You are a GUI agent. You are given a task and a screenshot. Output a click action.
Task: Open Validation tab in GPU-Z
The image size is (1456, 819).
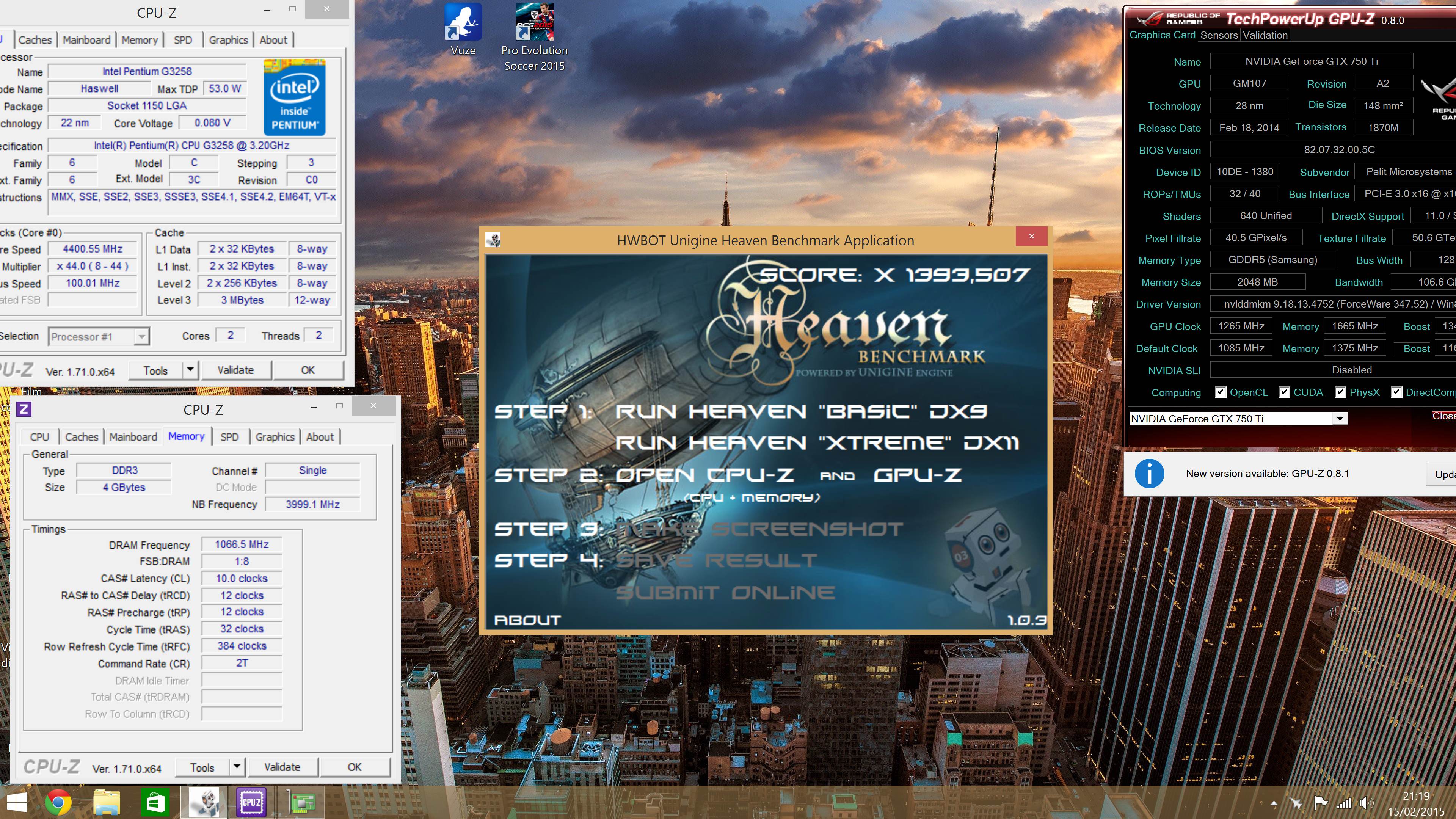(x=1265, y=35)
